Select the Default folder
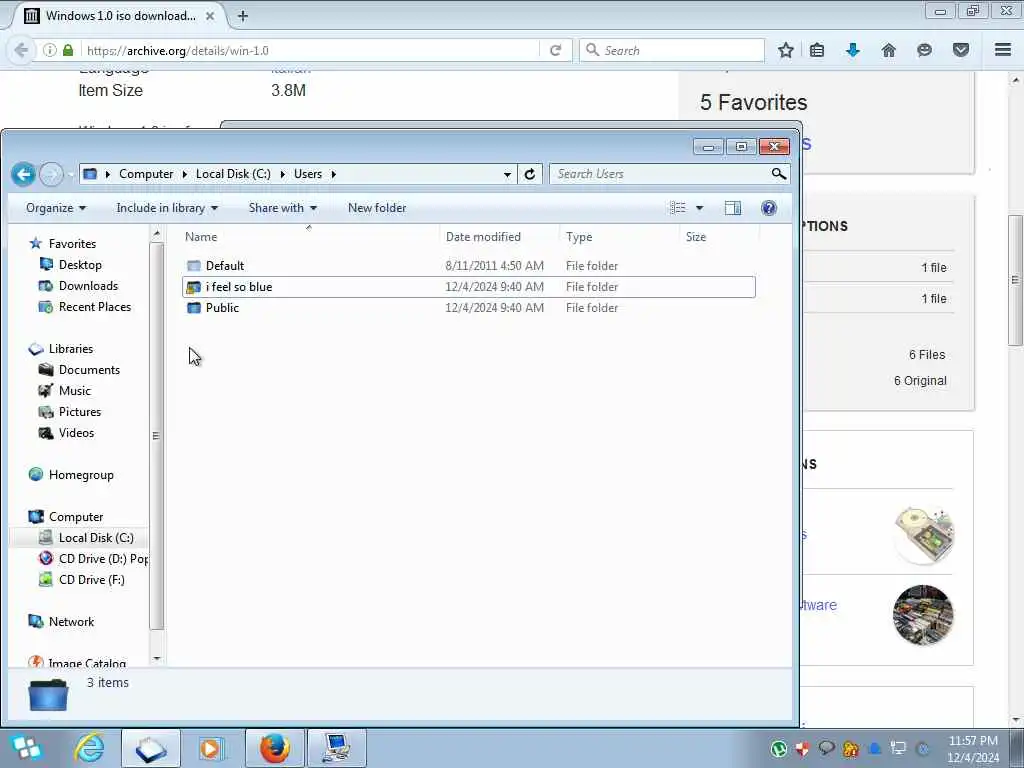The width and height of the screenshot is (1024, 768). tap(469, 266)
